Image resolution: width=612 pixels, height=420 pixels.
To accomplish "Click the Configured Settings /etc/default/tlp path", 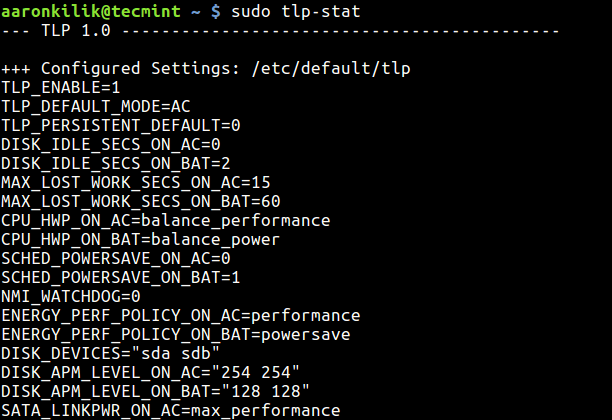I will coord(331,69).
